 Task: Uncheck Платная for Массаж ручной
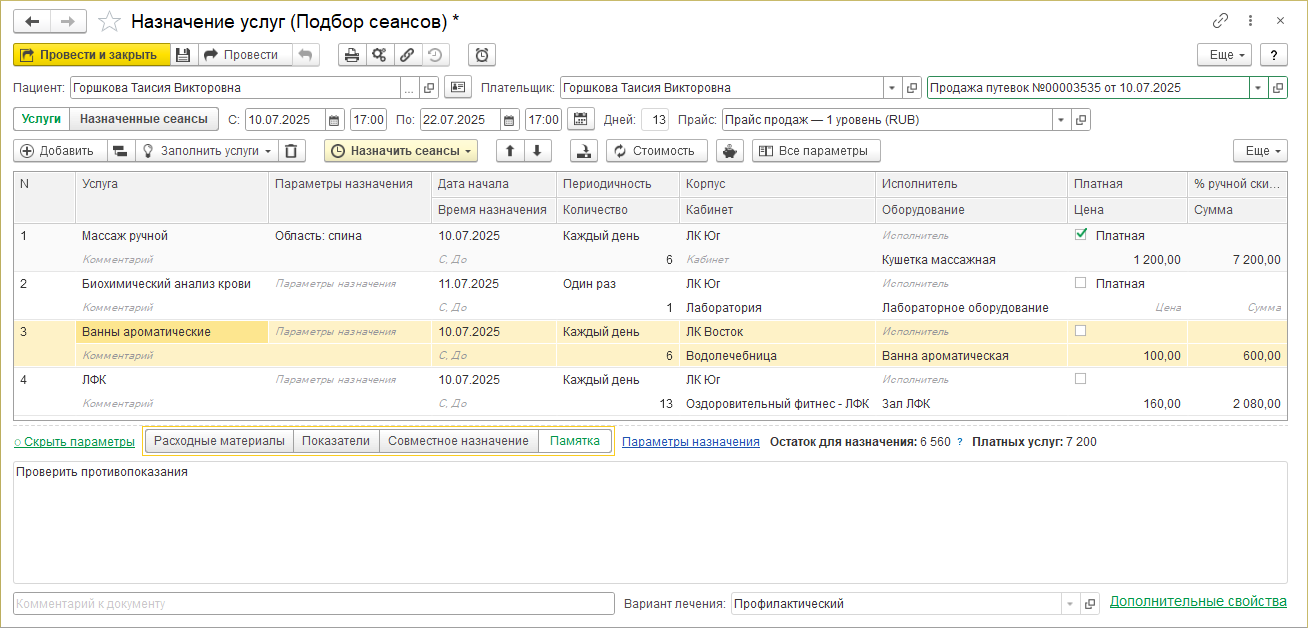pos(1080,235)
